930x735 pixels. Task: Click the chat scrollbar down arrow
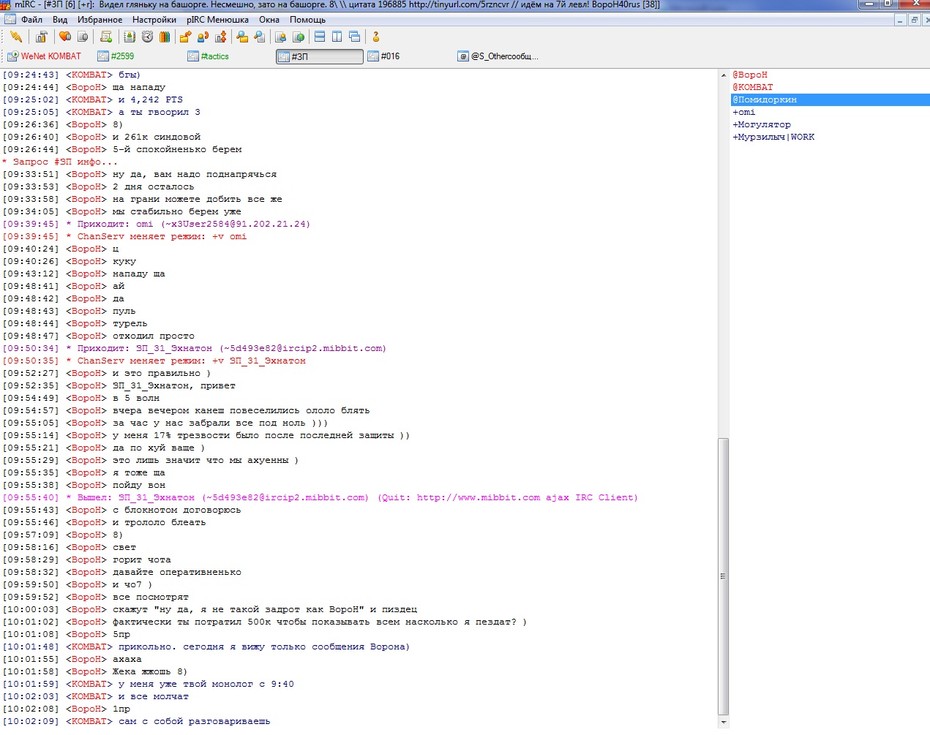tap(723, 724)
